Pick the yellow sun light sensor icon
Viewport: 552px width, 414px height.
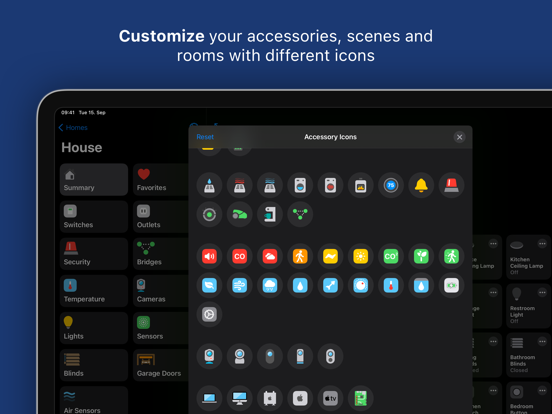tap(360, 256)
